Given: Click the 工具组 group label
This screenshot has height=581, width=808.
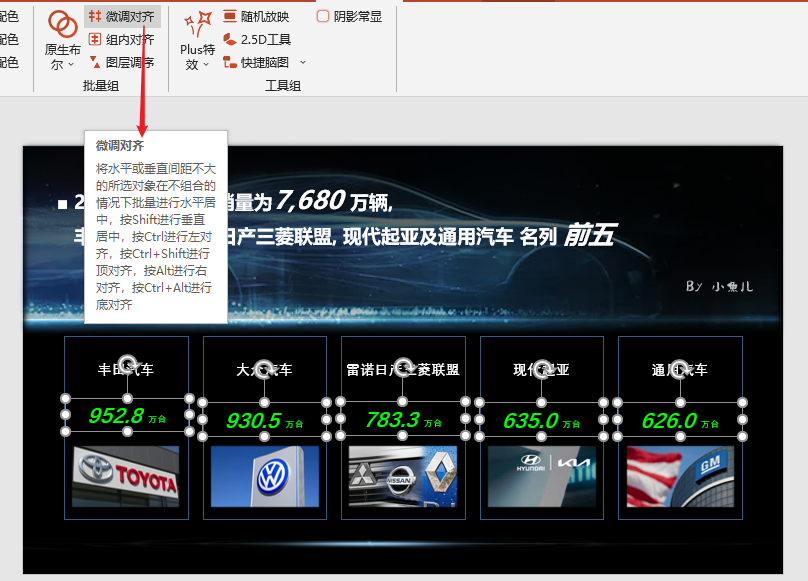Looking at the screenshot, I should [283, 86].
